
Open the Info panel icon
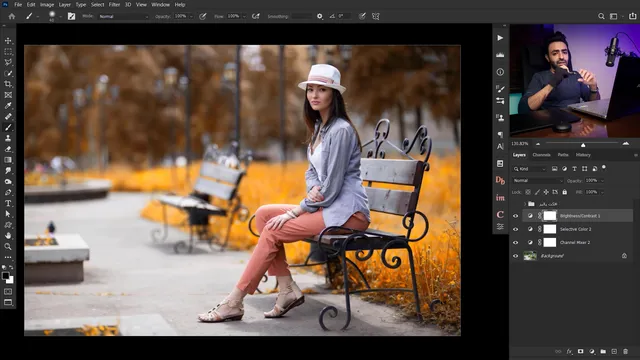[500, 72]
